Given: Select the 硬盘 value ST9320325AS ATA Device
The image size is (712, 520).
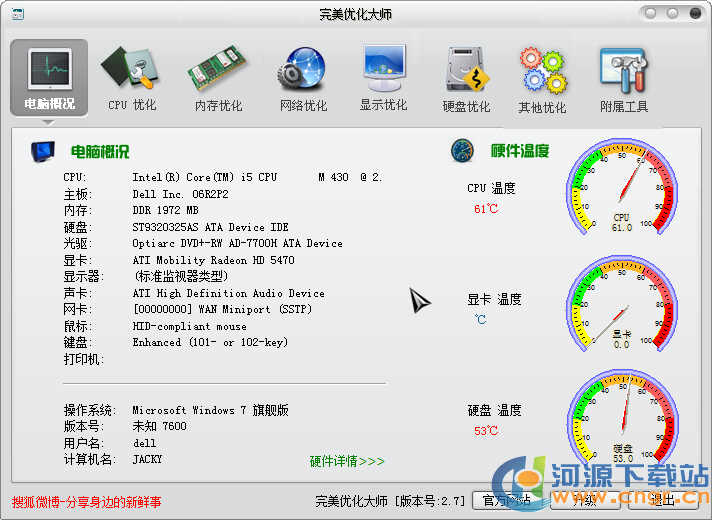Looking at the screenshot, I should (x=210, y=227).
